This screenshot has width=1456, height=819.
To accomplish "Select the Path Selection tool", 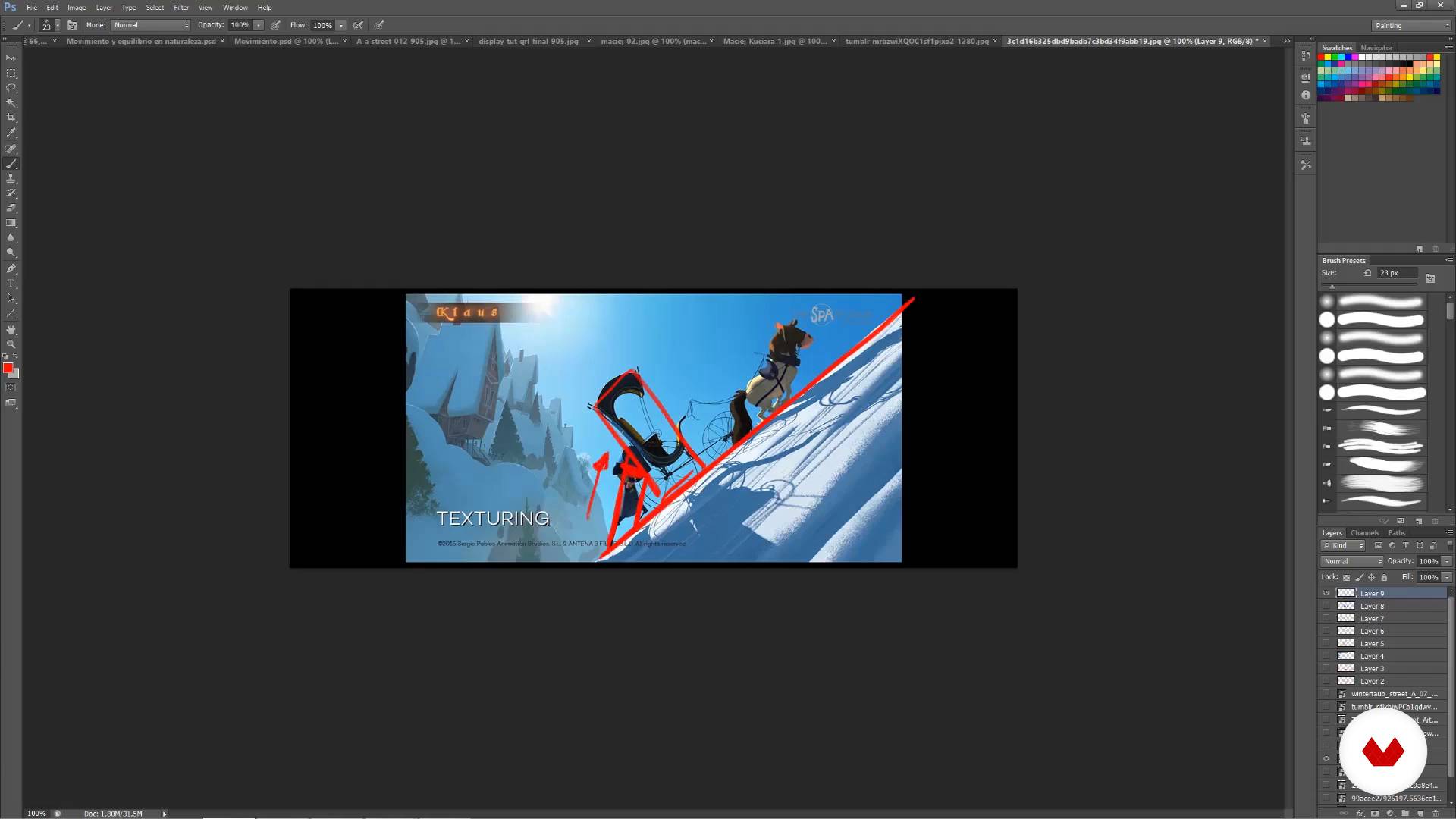I will [11, 299].
